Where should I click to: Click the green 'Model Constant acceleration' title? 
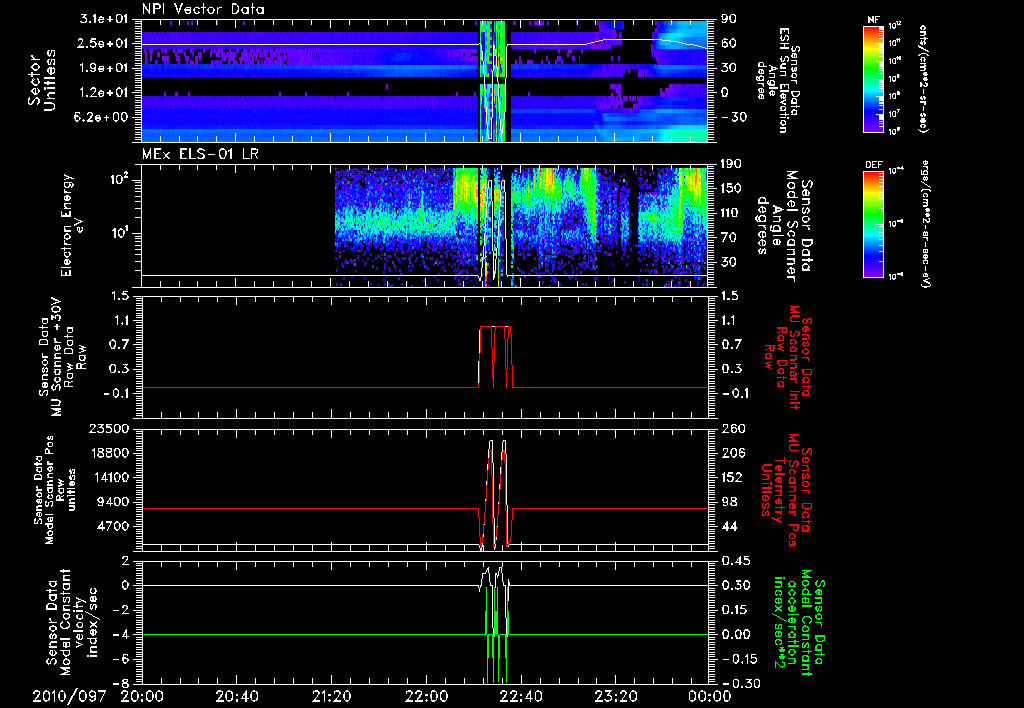[x=798, y=623]
